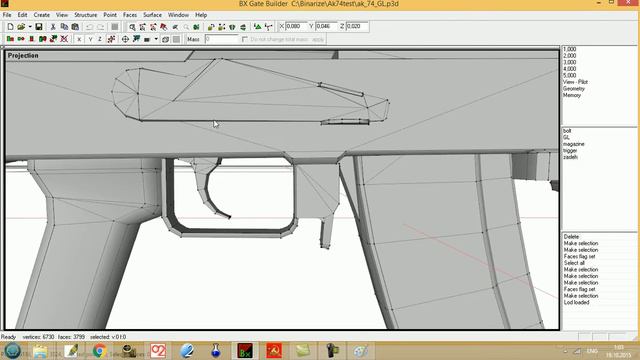
Task: Click the O2 taskbar icon
Action: pyautogui.click(x=158, y=351)
